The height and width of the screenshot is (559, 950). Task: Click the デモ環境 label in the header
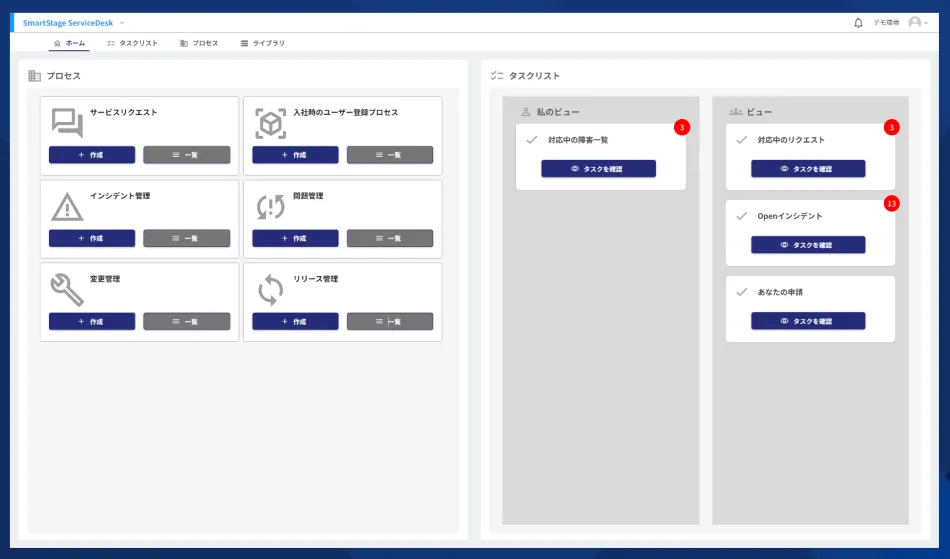pos(886,22)
